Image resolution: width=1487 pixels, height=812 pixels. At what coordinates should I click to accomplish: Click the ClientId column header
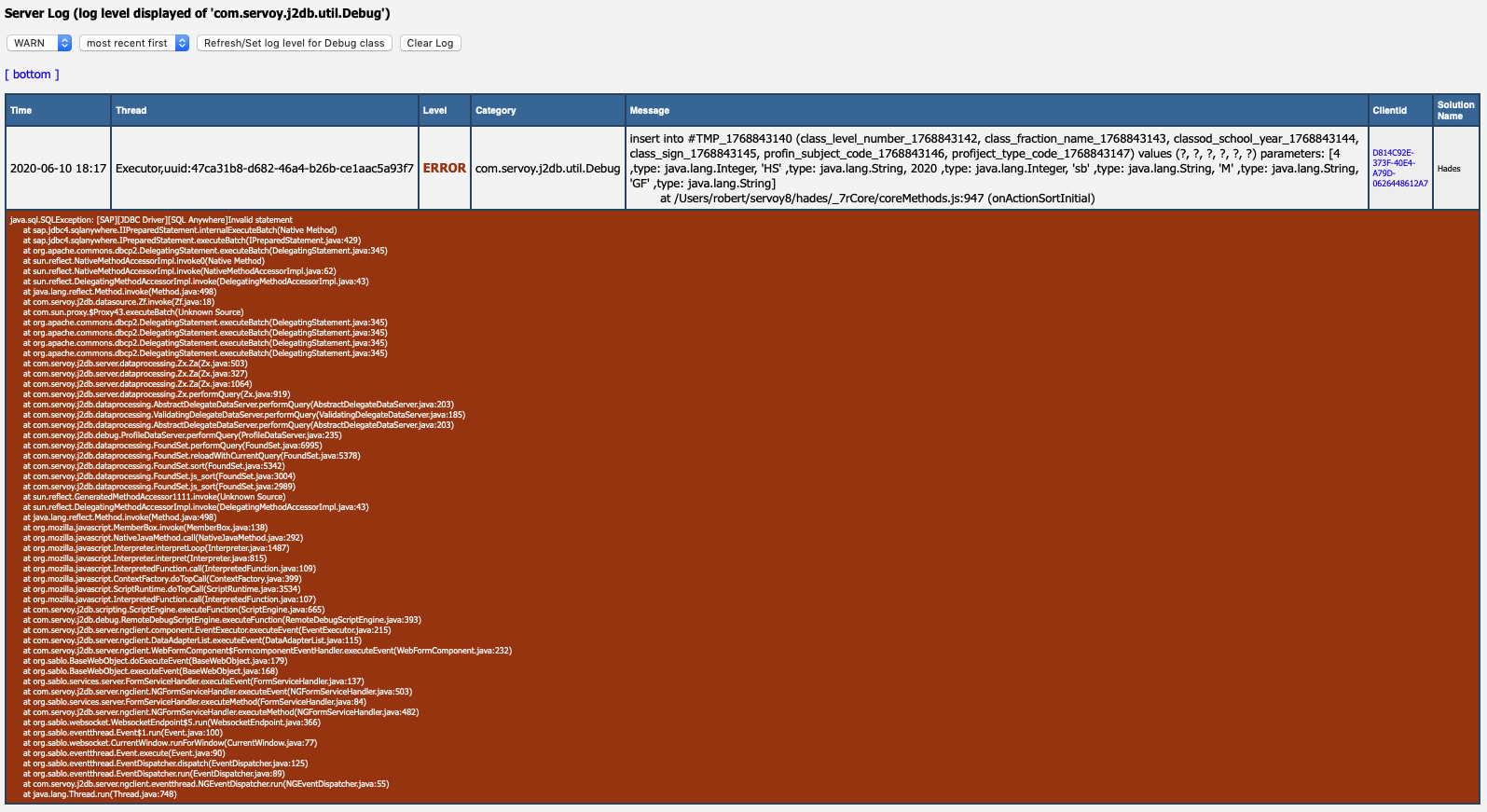pos(1399,110)
